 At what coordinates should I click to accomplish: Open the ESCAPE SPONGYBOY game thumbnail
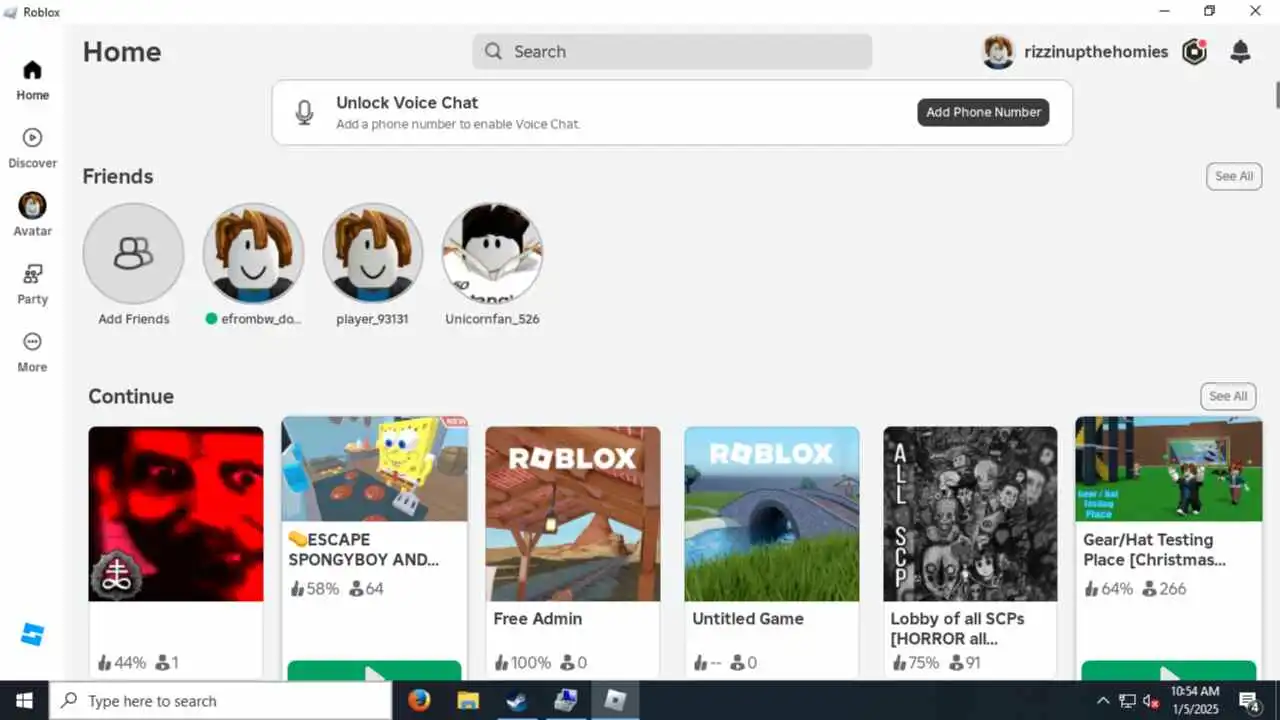374,469
